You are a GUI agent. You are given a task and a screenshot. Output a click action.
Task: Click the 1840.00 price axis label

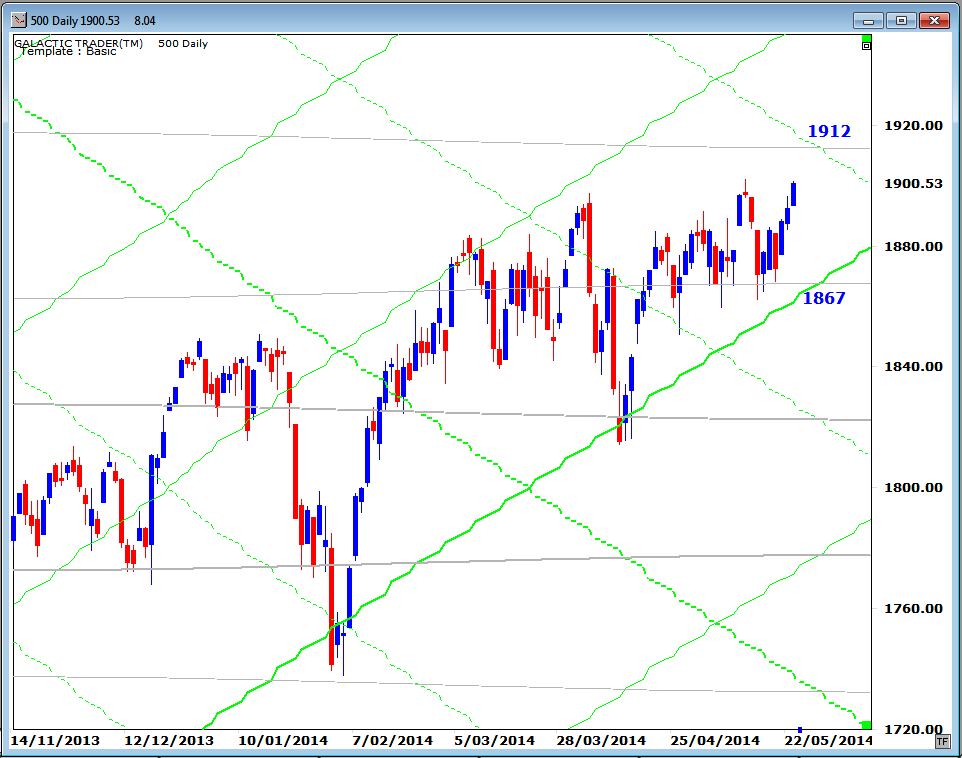[x=913, y=366]
